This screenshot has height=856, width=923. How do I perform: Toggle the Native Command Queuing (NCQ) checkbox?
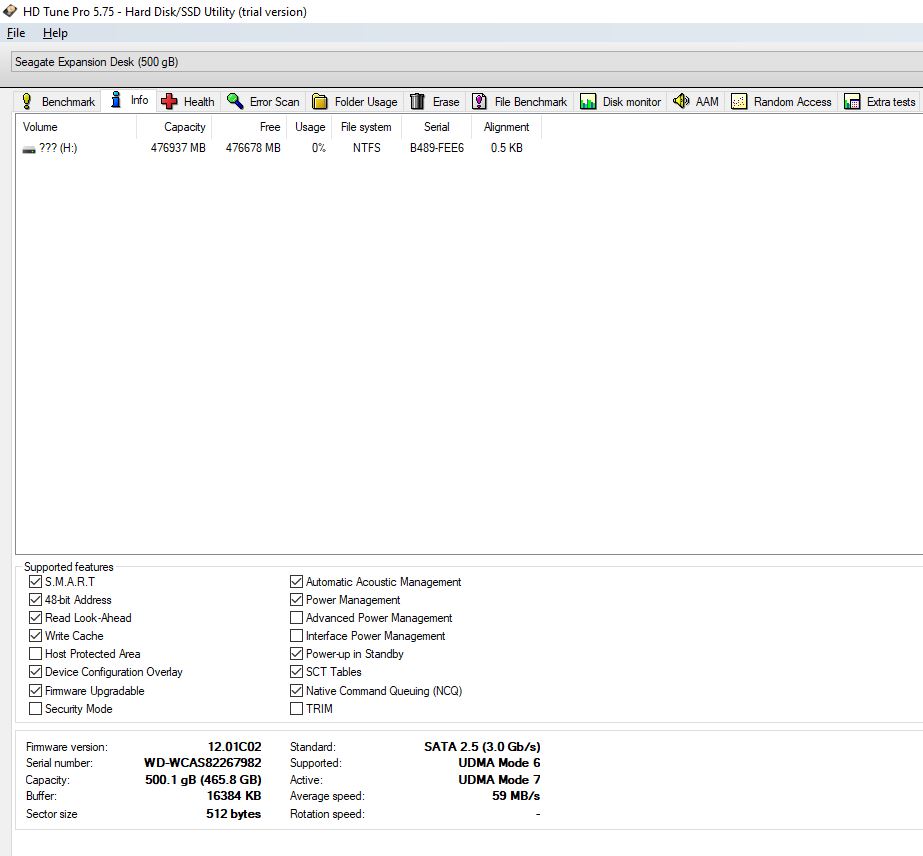[x=297, y=691]
